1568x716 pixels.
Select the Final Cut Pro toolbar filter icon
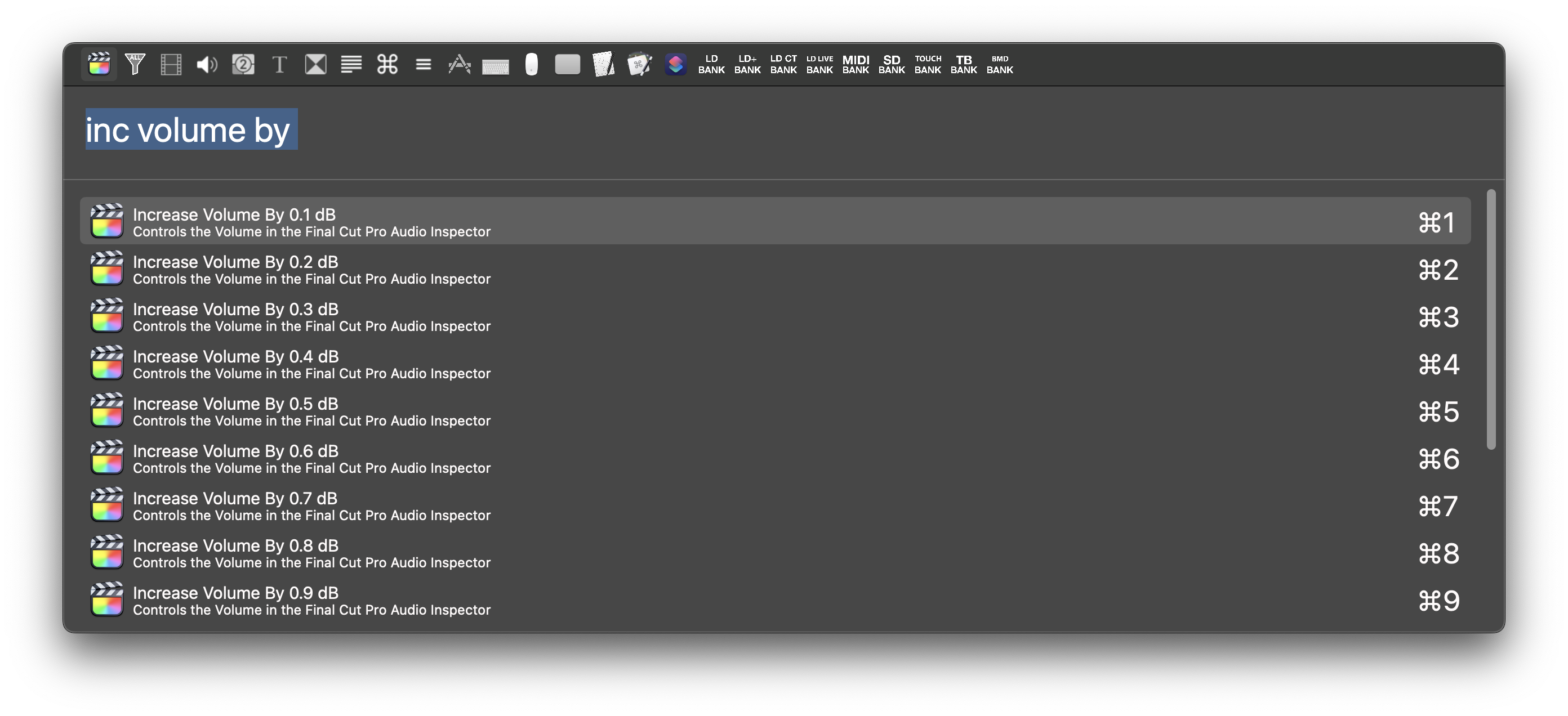coord(99,64)
